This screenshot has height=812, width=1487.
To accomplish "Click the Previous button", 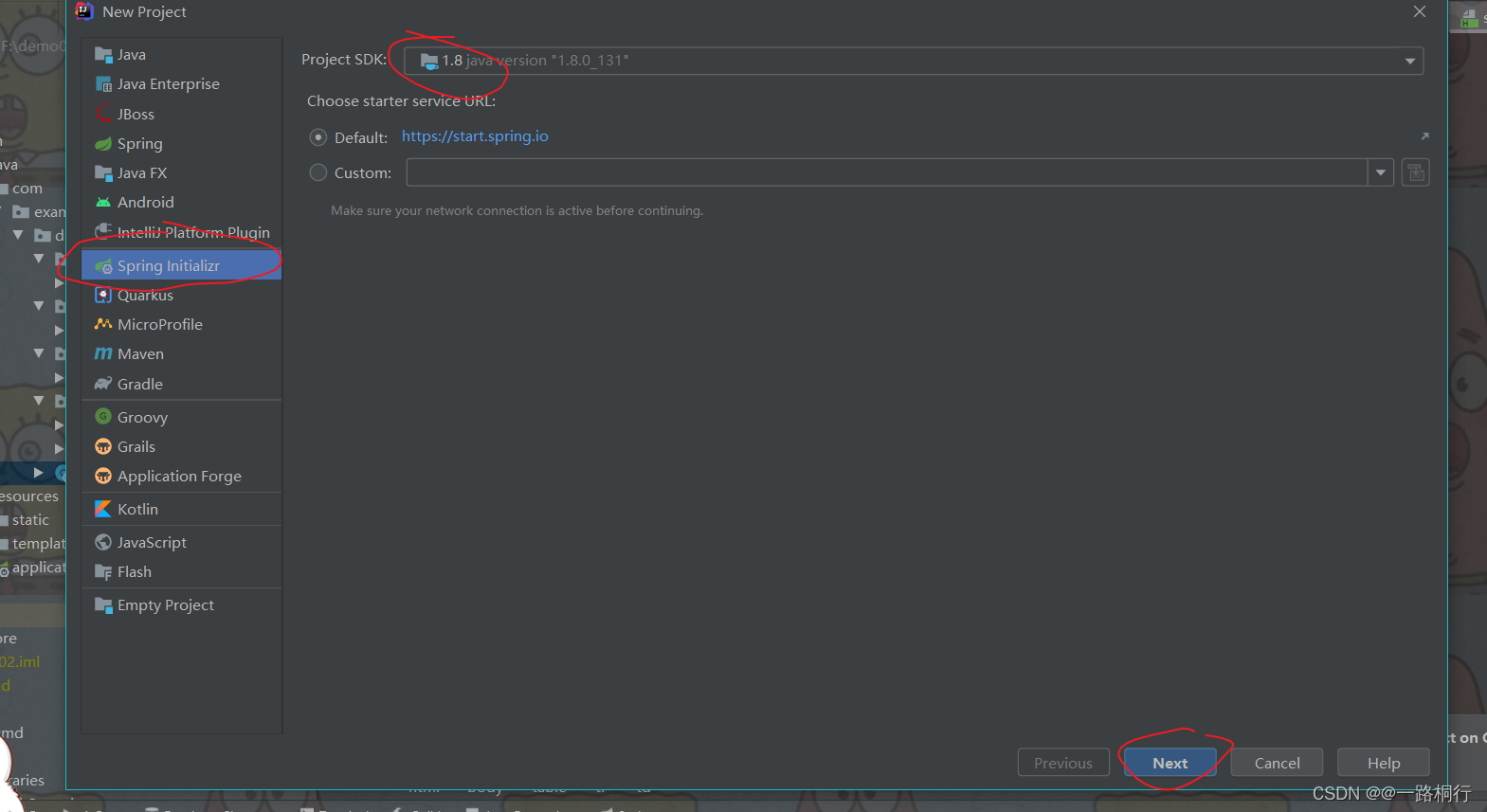I will [1063, 763].
